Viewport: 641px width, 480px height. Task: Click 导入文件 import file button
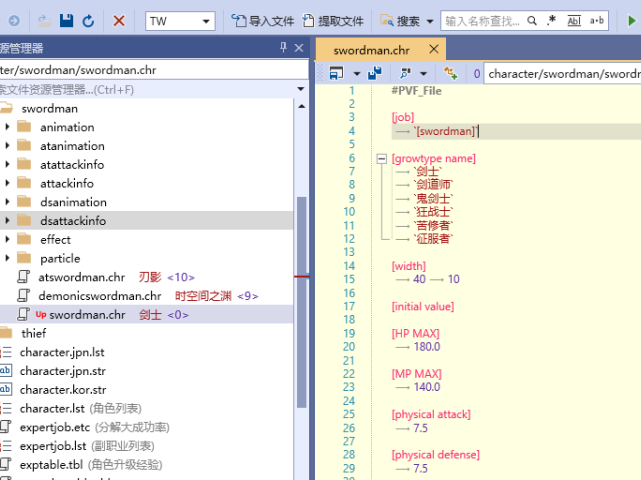click(x=264, y=20)
